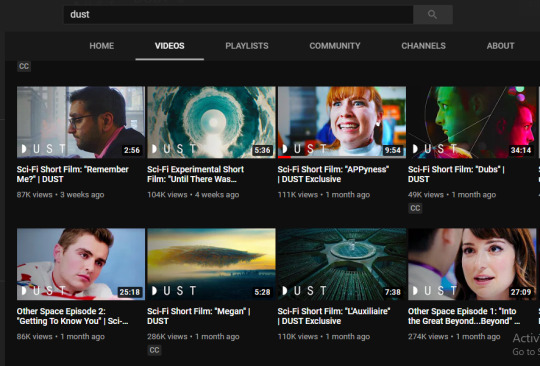Click title 'Sci-Fi Short Film: "Megan" | DUST'
Image resolution: width=540 pixels, height=366 pixels.
199,316
